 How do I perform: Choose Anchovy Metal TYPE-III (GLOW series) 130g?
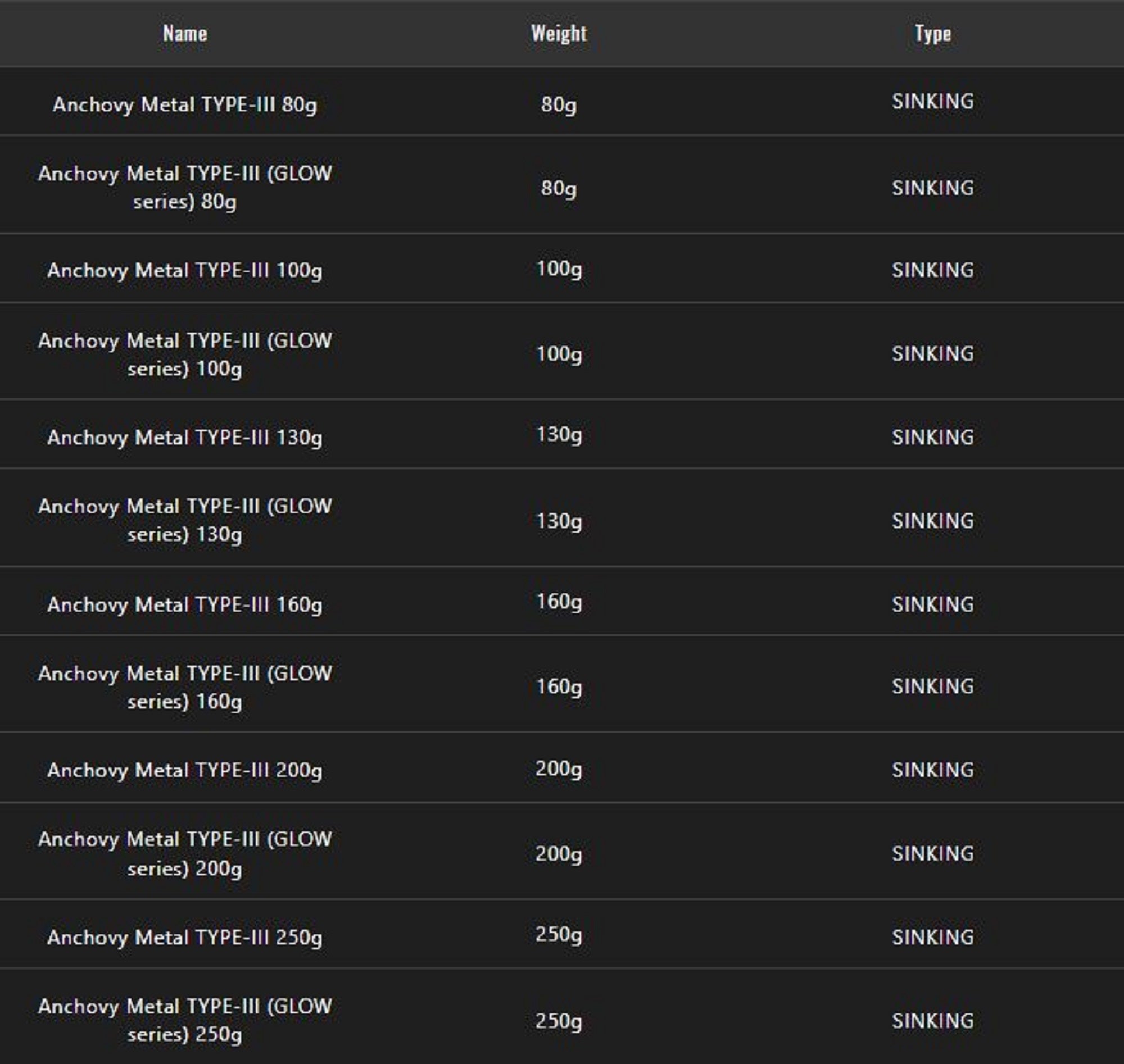tap(185, 520)
